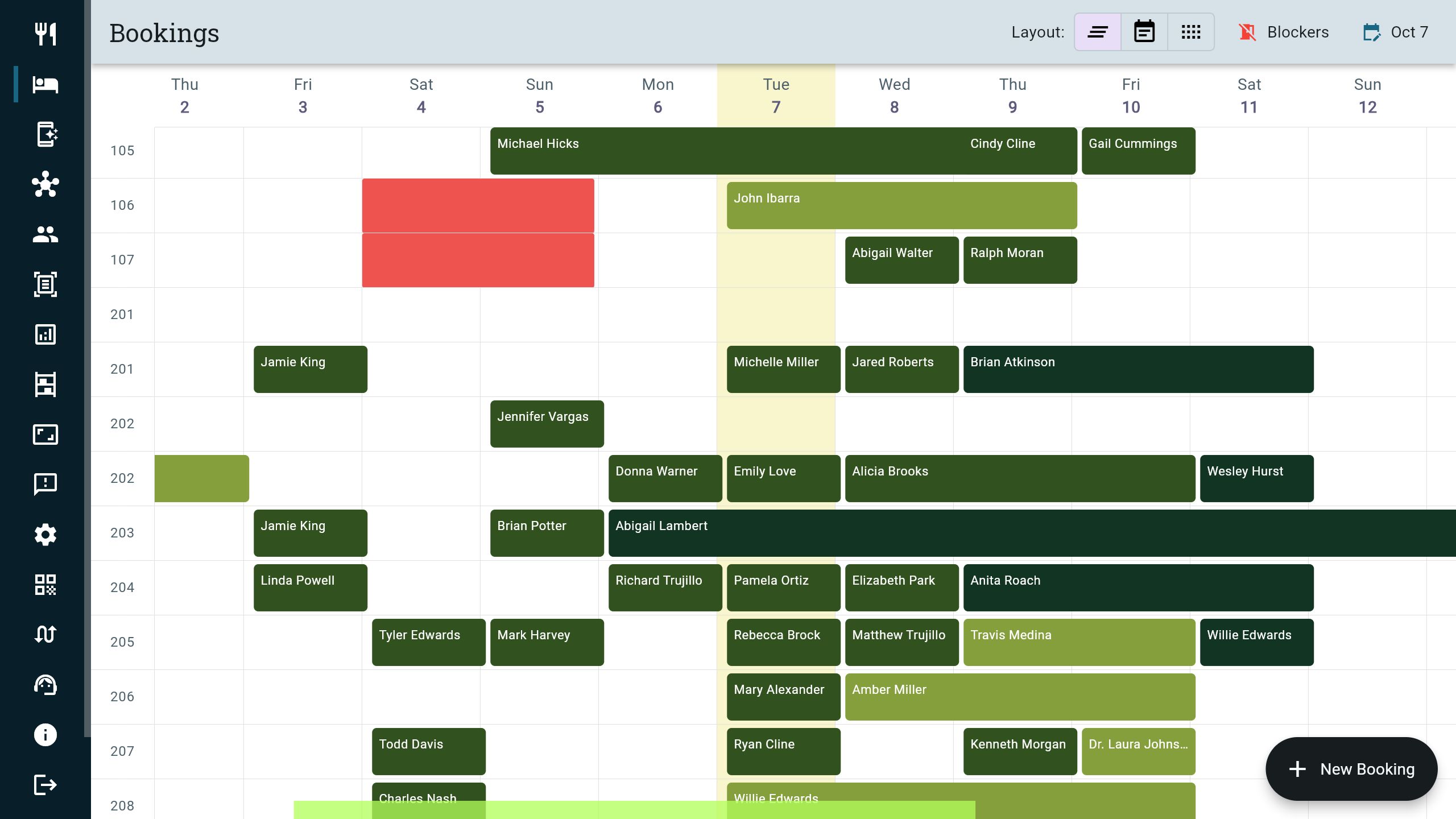1456x819 pixels.
Task: Switch to calendar layout view
Action: pos(1144,32)
